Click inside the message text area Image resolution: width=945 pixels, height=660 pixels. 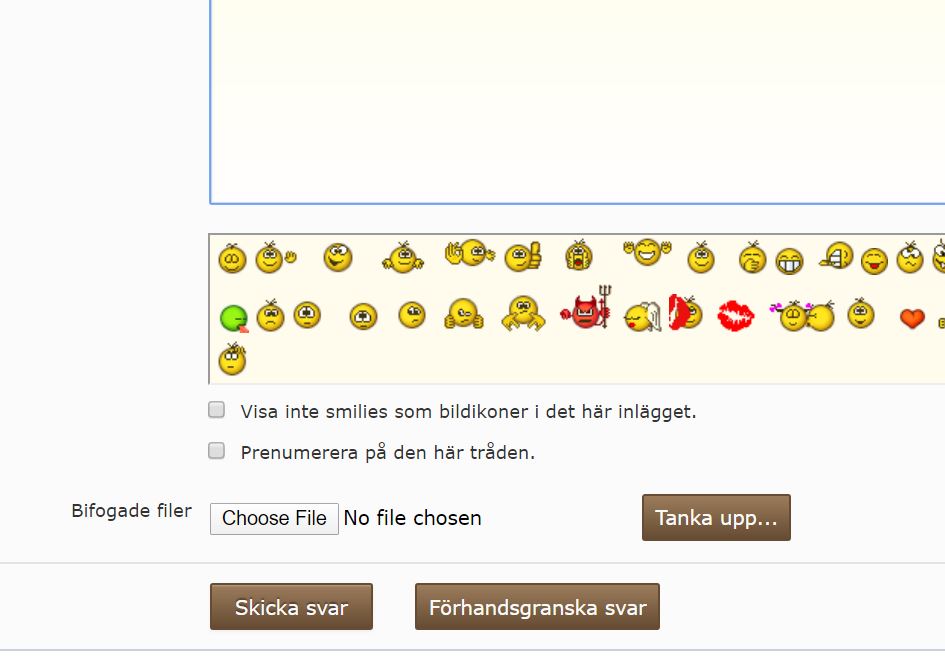click(x=577, y=101)
